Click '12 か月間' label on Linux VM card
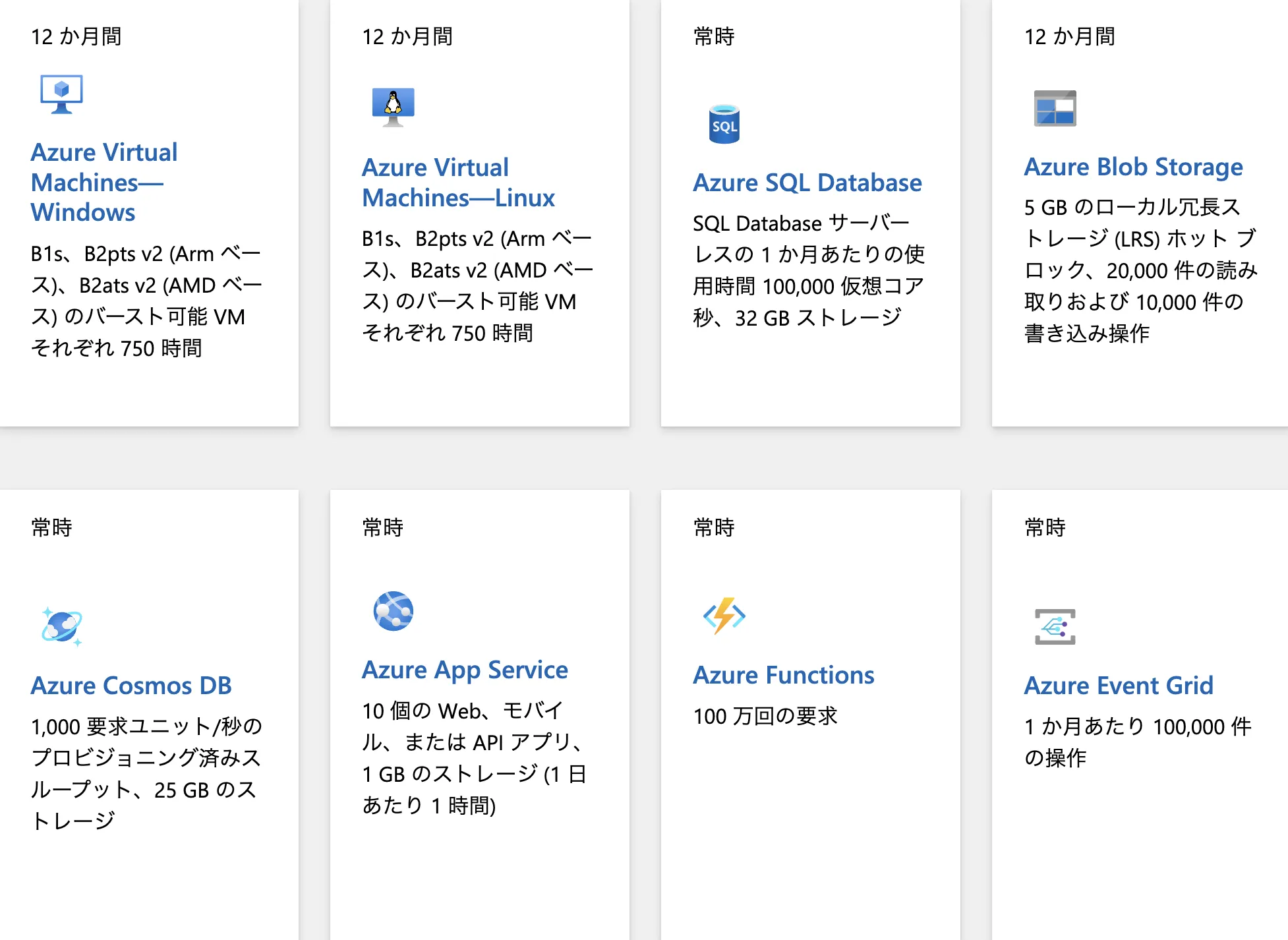The height and width of the screenshot is (940, 1288). click(407, 36)
